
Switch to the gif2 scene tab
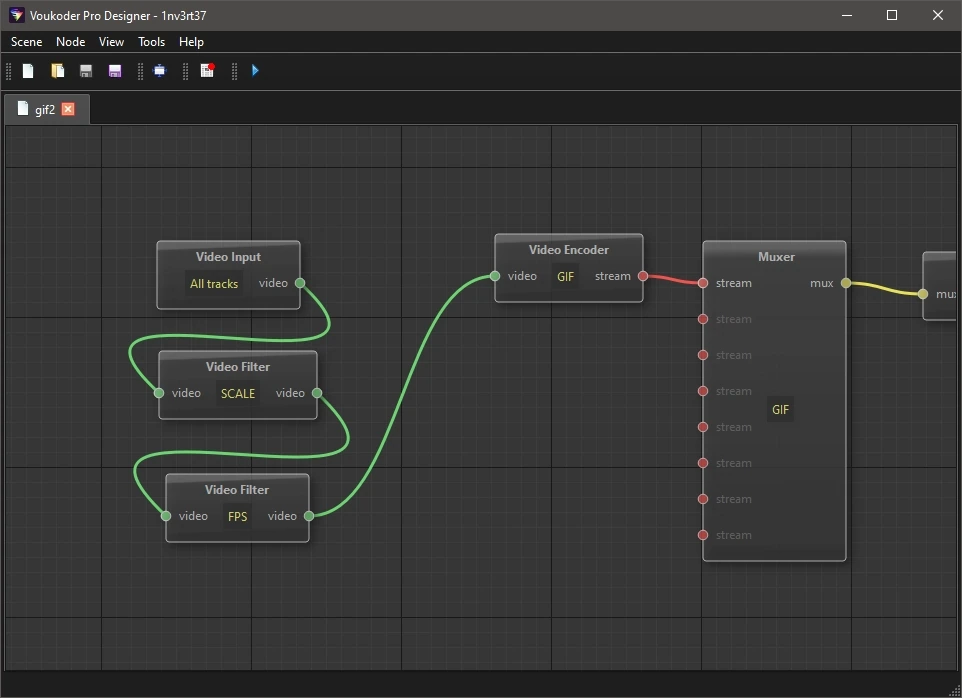tap(45, 109)
